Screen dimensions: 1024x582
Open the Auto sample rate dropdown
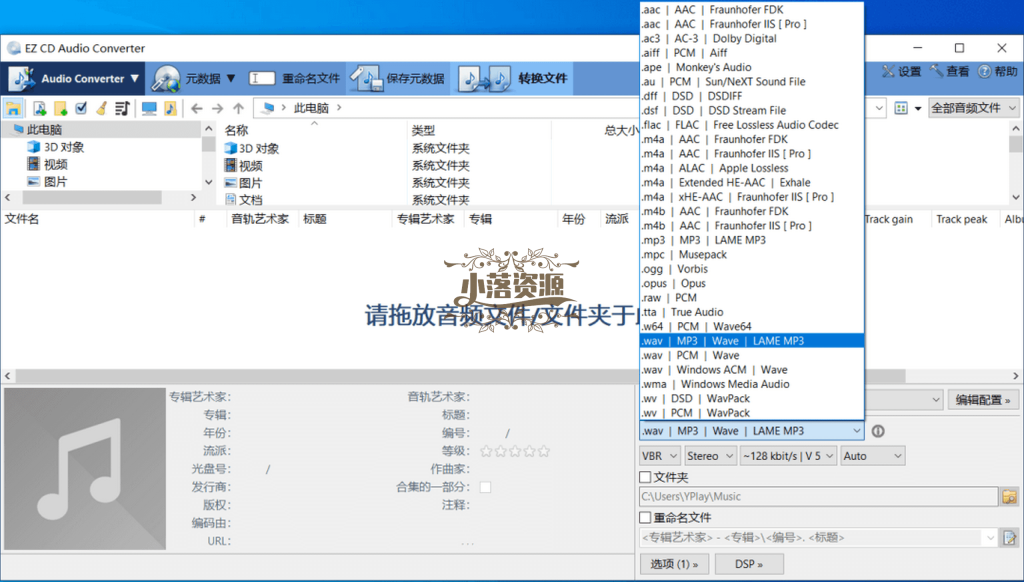873,456
